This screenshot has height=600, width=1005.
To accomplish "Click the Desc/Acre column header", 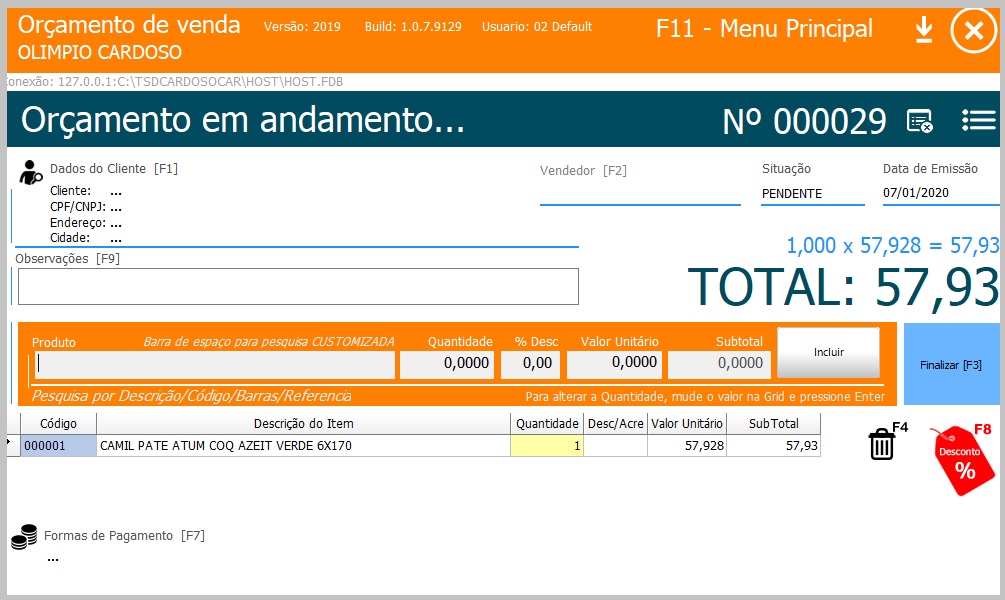I will pyautogui.click(x=615, y=424).
